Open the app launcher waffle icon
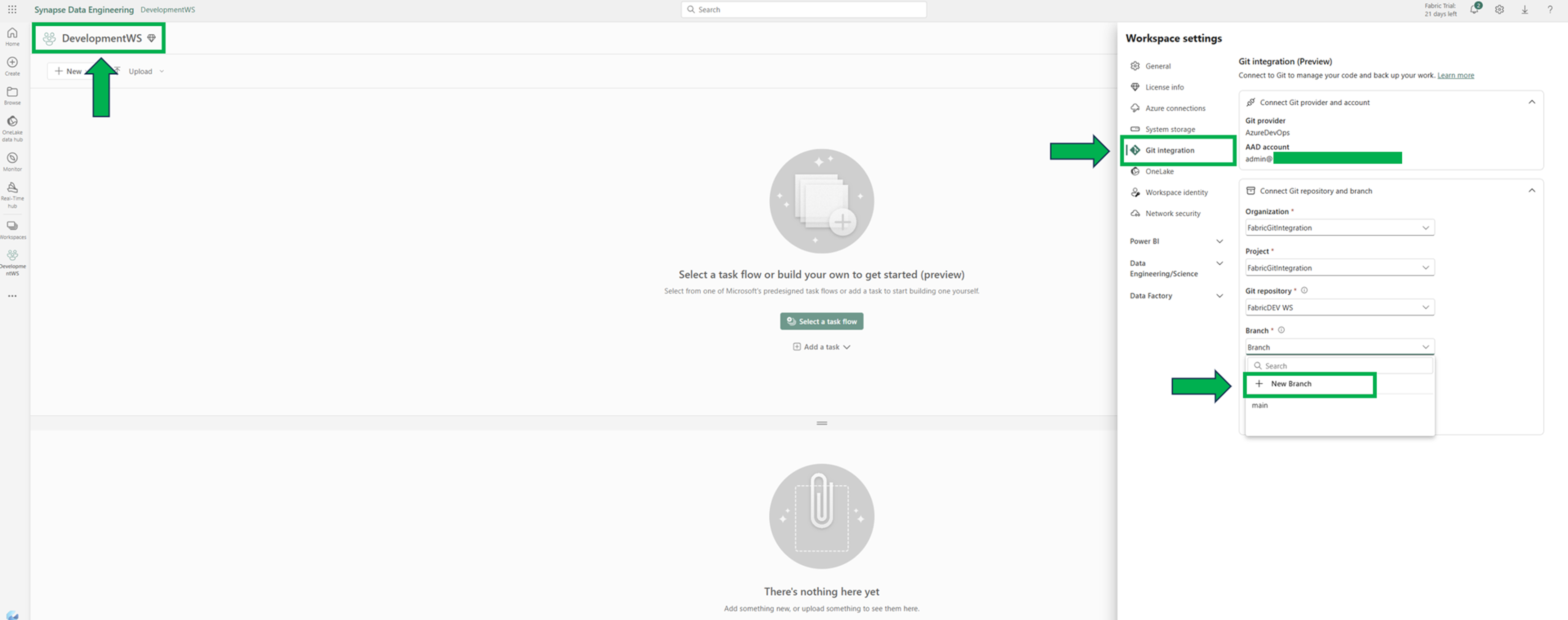 point(12,10)
